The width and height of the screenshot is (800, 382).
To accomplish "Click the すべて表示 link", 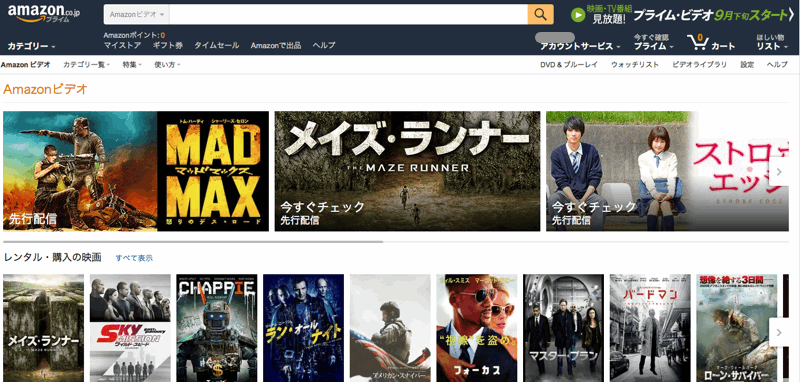I will pyautogui.click(x=134, y=258).
